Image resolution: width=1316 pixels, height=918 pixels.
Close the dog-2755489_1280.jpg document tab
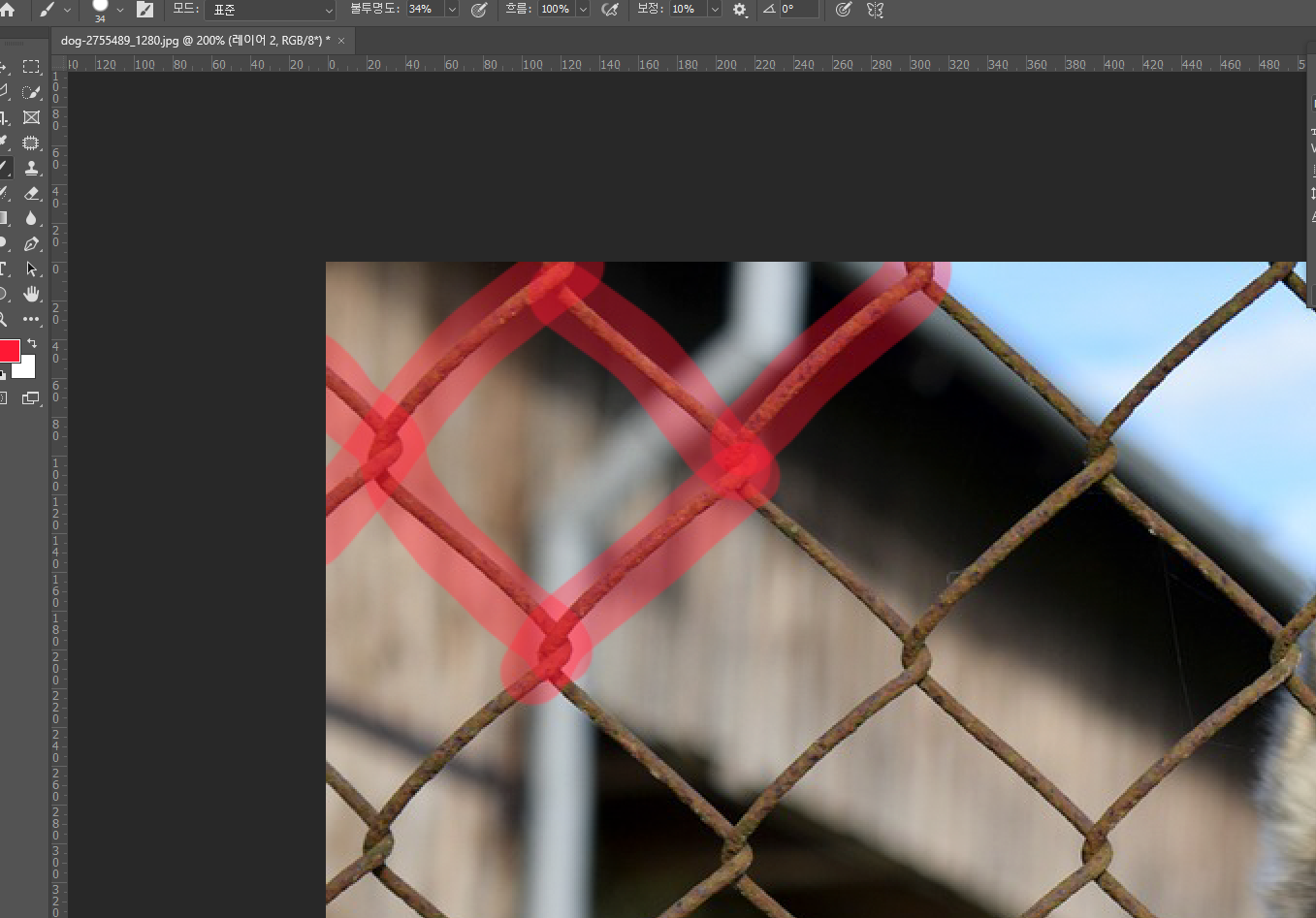[341, 41]
